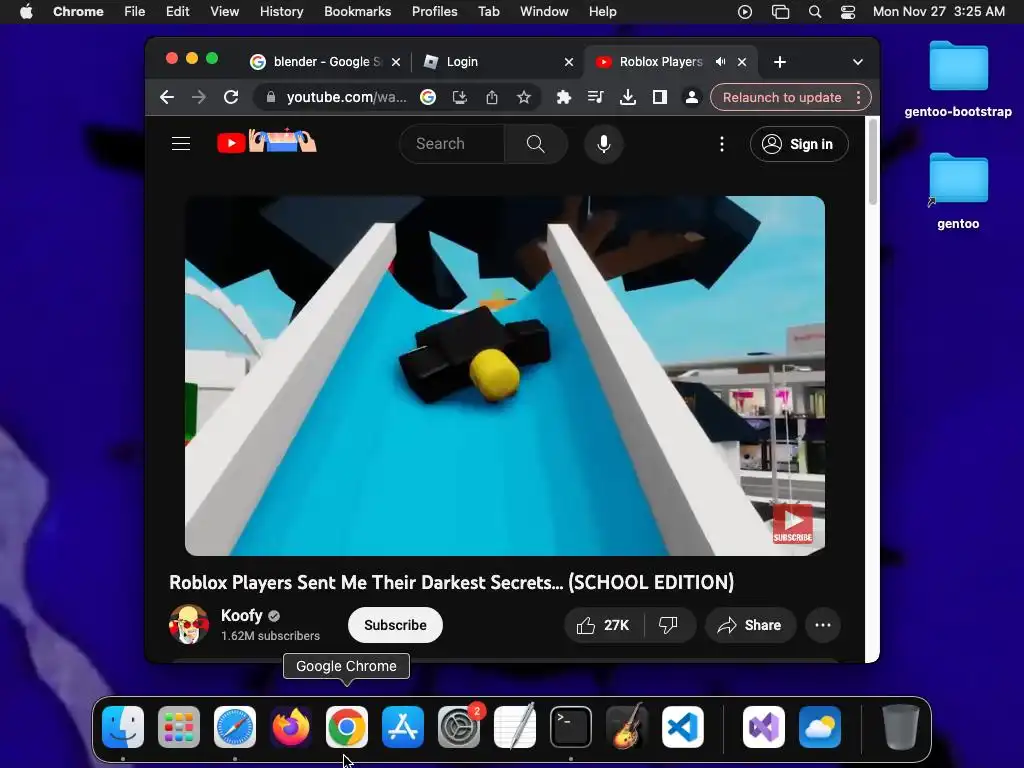
Task: Open Terminal from the Dock
Action: click(571, 727)
